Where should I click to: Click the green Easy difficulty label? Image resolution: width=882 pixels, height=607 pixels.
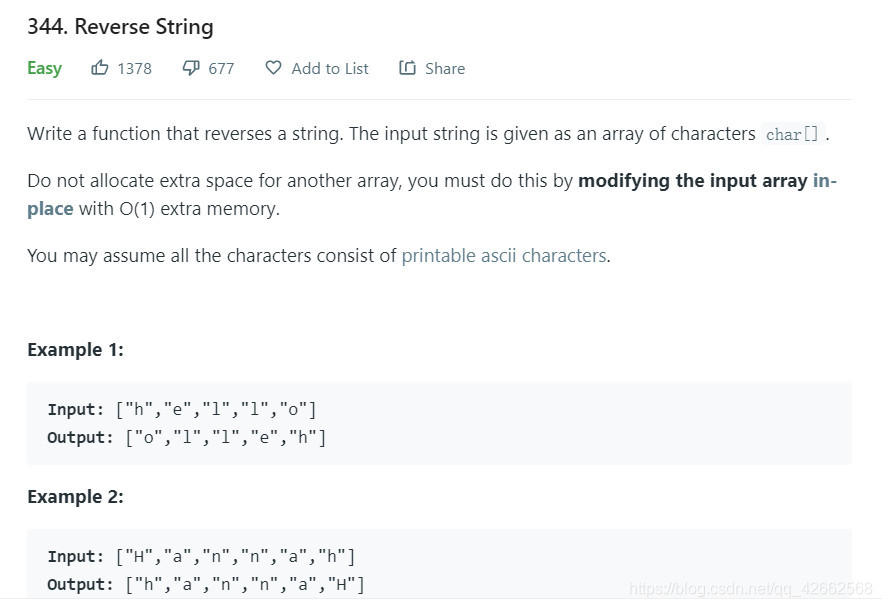(x=44, y=68)
